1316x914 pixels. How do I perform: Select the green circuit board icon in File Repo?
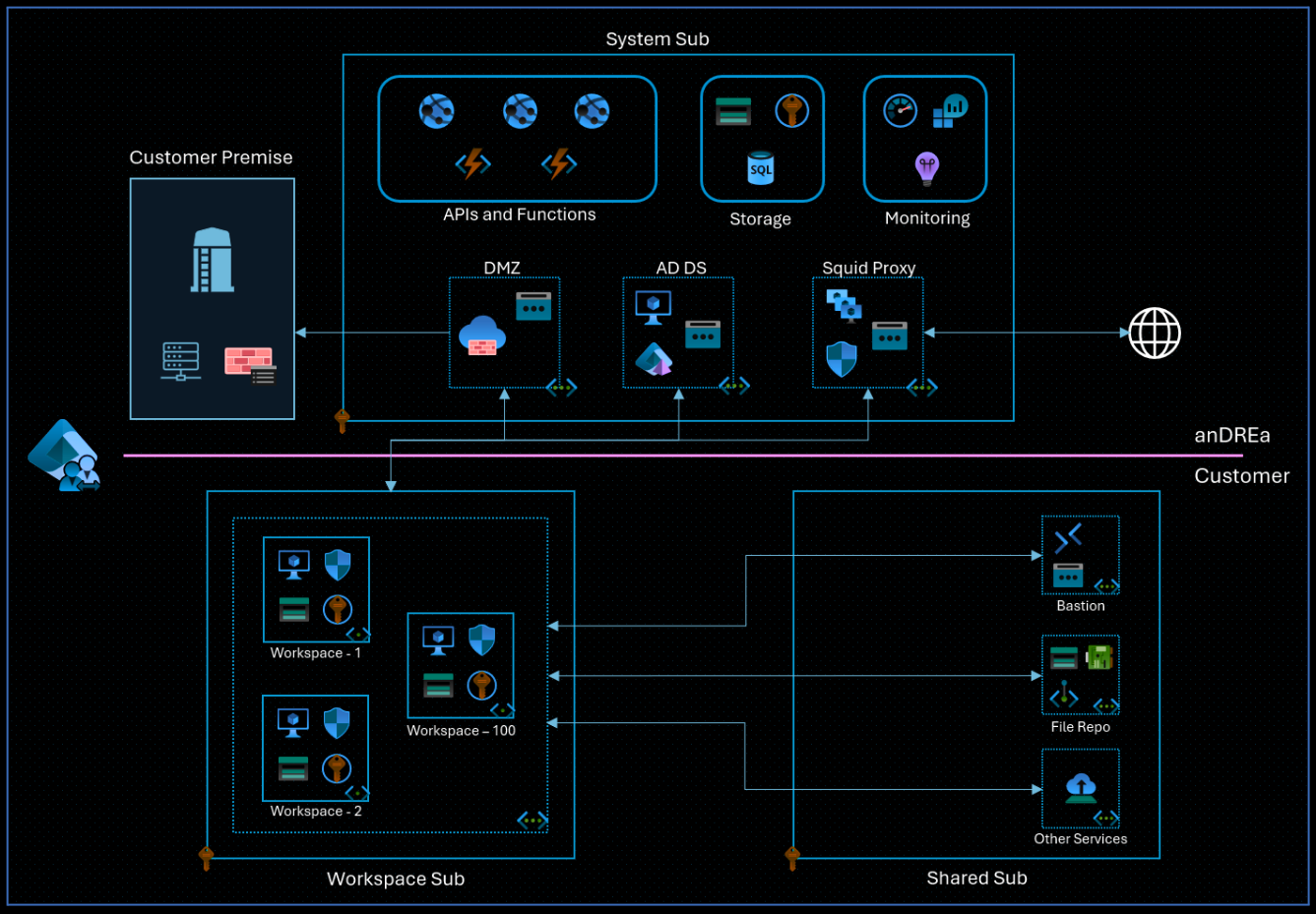click(x=1099, y=656)
